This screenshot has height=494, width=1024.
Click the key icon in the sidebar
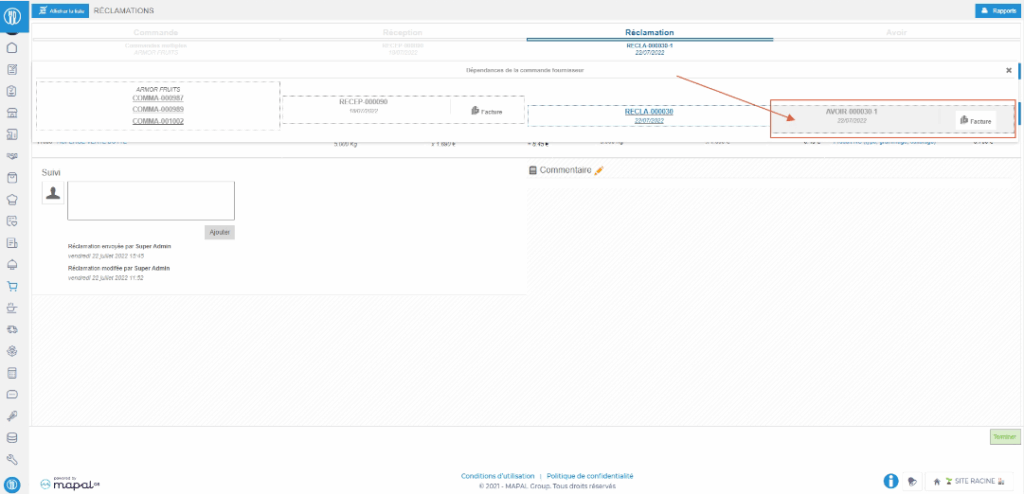tap(13, 415)
